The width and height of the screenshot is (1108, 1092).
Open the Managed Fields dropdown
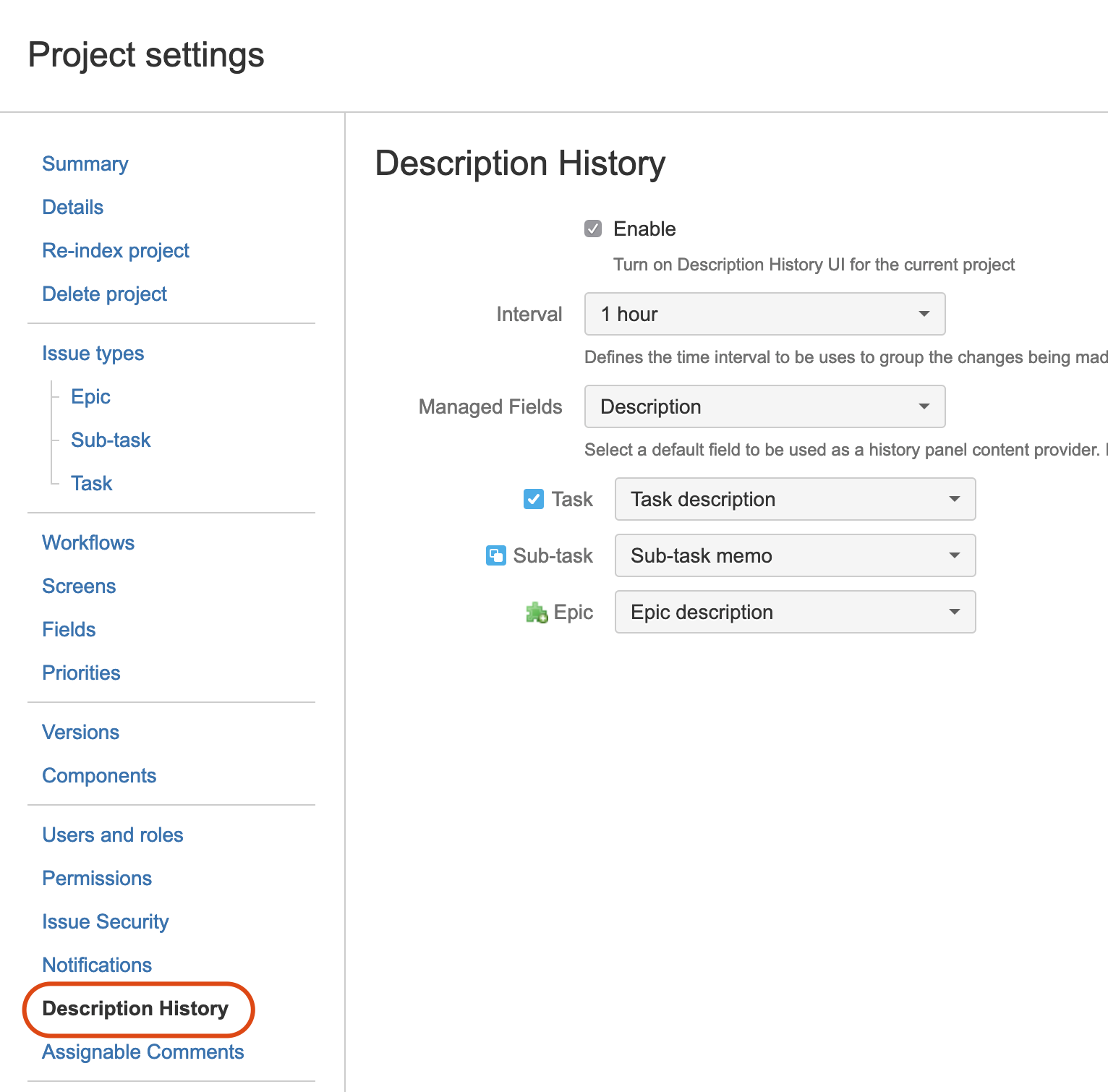(x=764, y=406)
